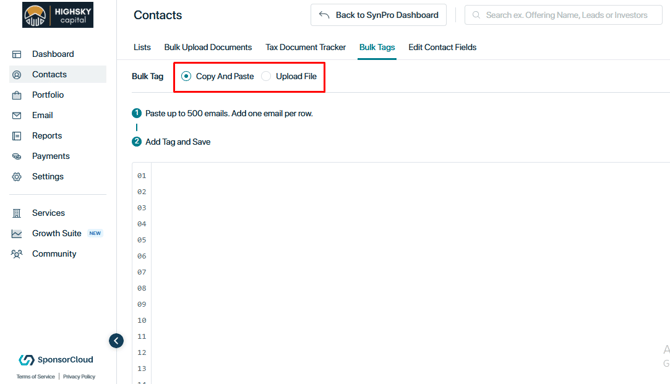Select the Copy And Paste radio option

click(x=186, y=76)
